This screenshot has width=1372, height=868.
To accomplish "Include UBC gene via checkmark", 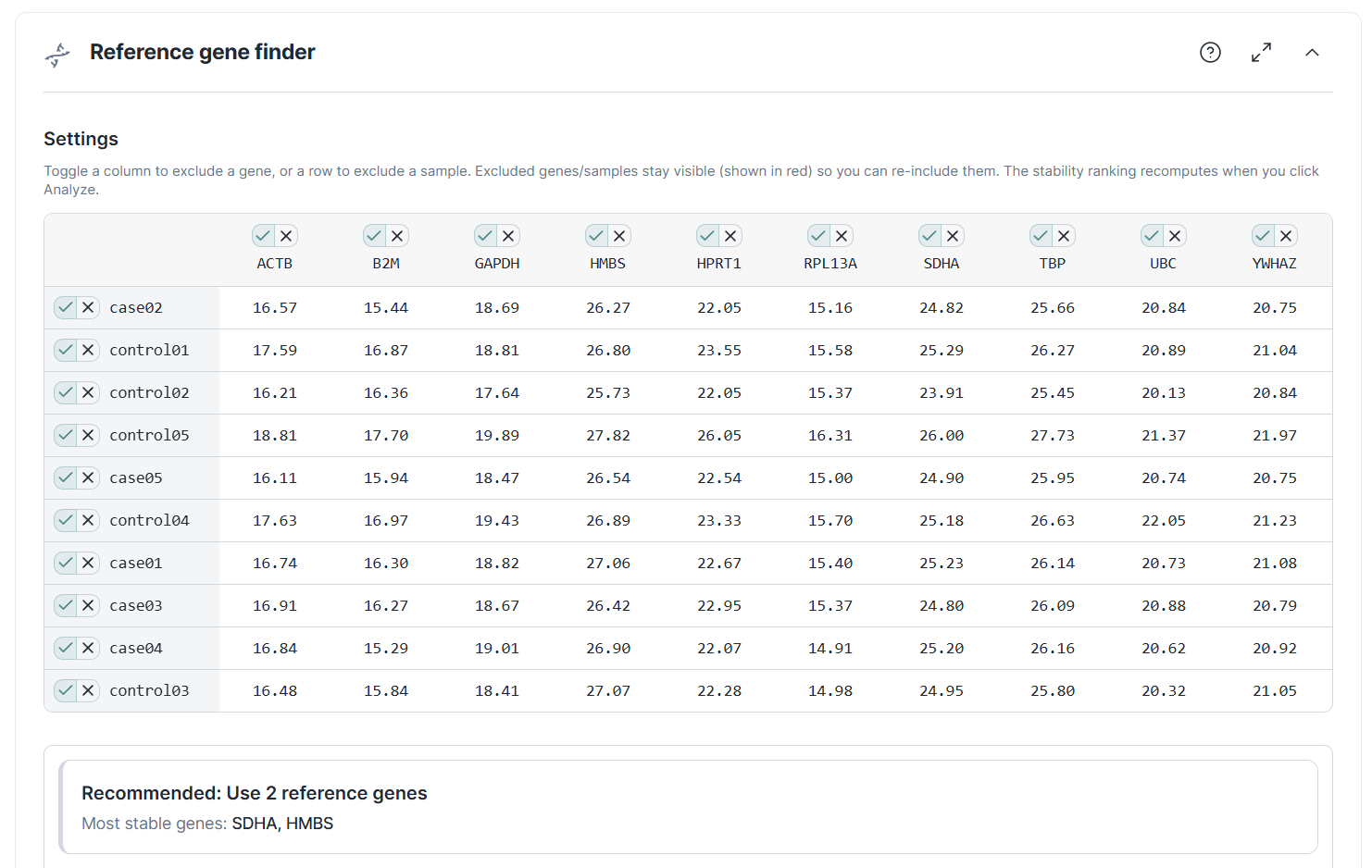I will pos(1153,236).
